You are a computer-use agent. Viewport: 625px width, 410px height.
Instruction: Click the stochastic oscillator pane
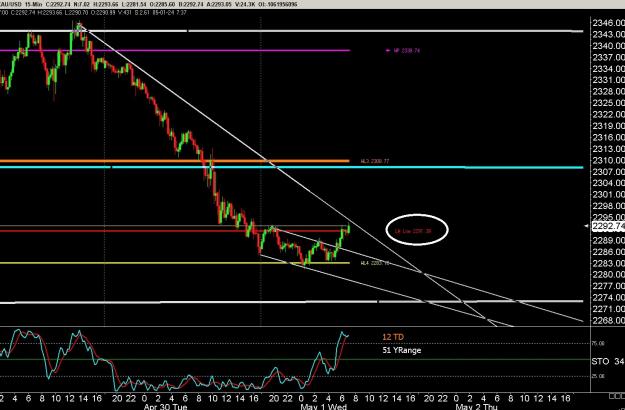[294, 359]
